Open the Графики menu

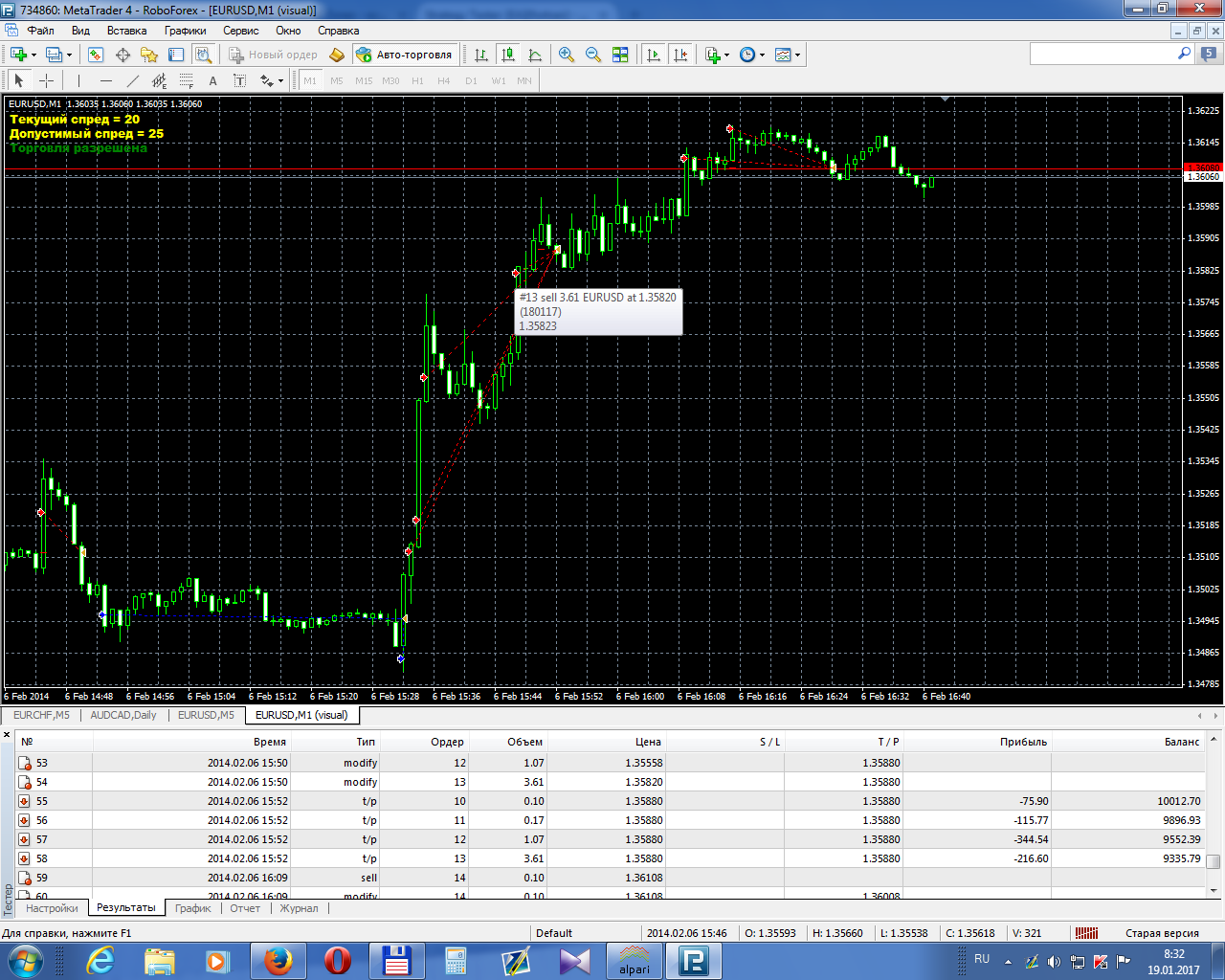185,31
